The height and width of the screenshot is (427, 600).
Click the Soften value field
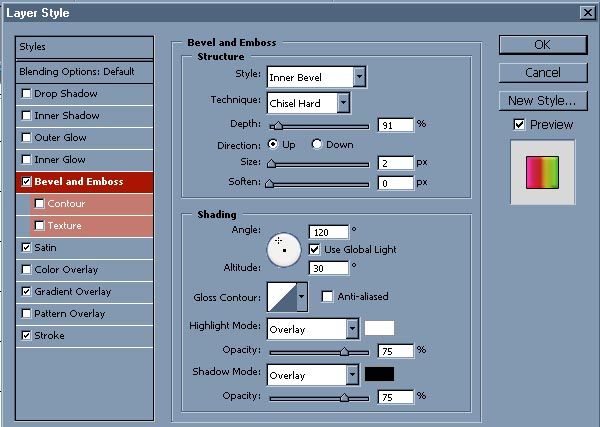click(396, 183)
